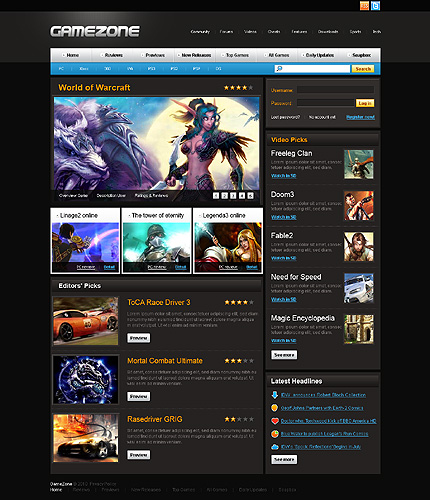Open the orange RSS feed icon
Screen dimensions: 430x500
coord(364,6)
